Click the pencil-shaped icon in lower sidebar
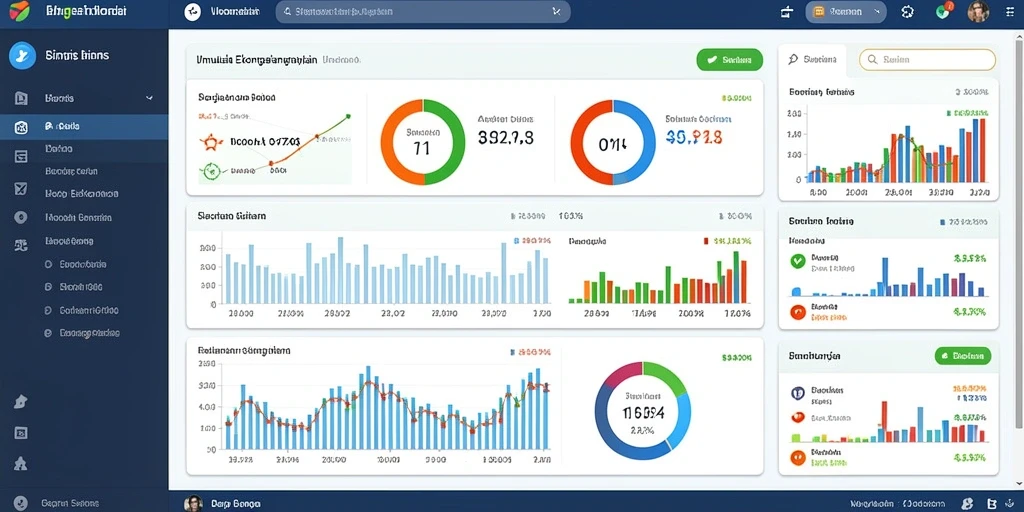 20,402
